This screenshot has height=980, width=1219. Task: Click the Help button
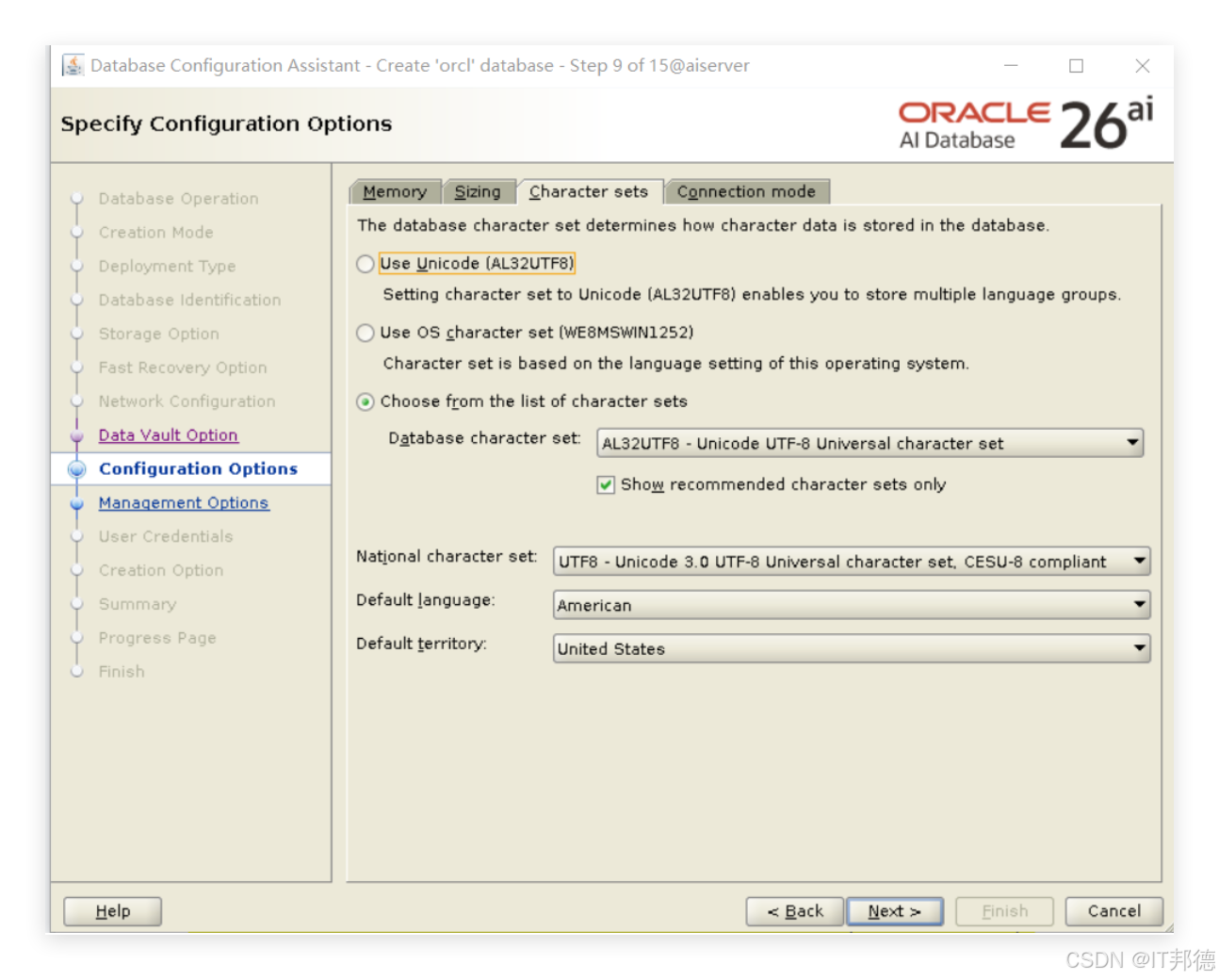[113, 911]
